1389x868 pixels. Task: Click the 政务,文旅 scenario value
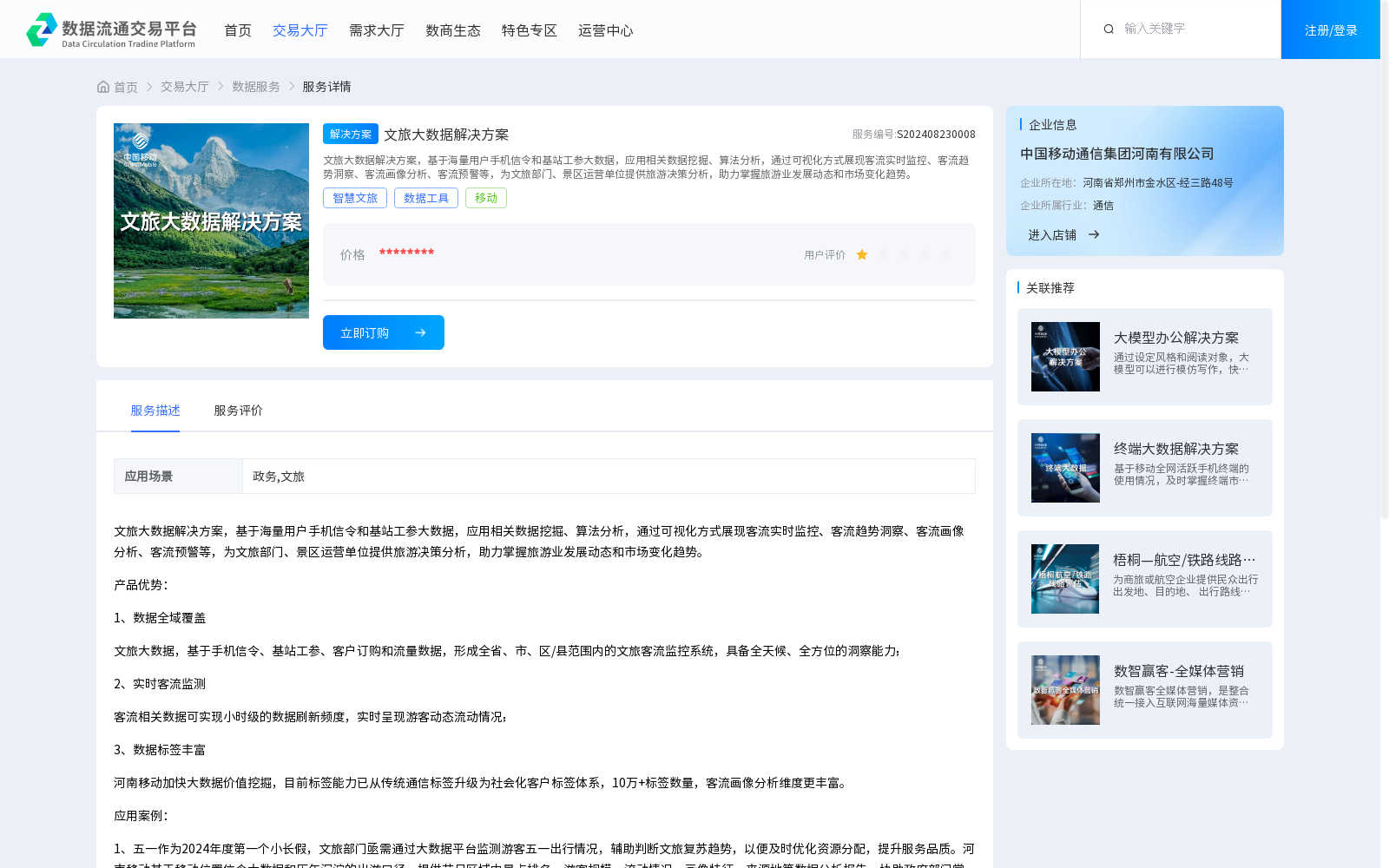[279, 476]
